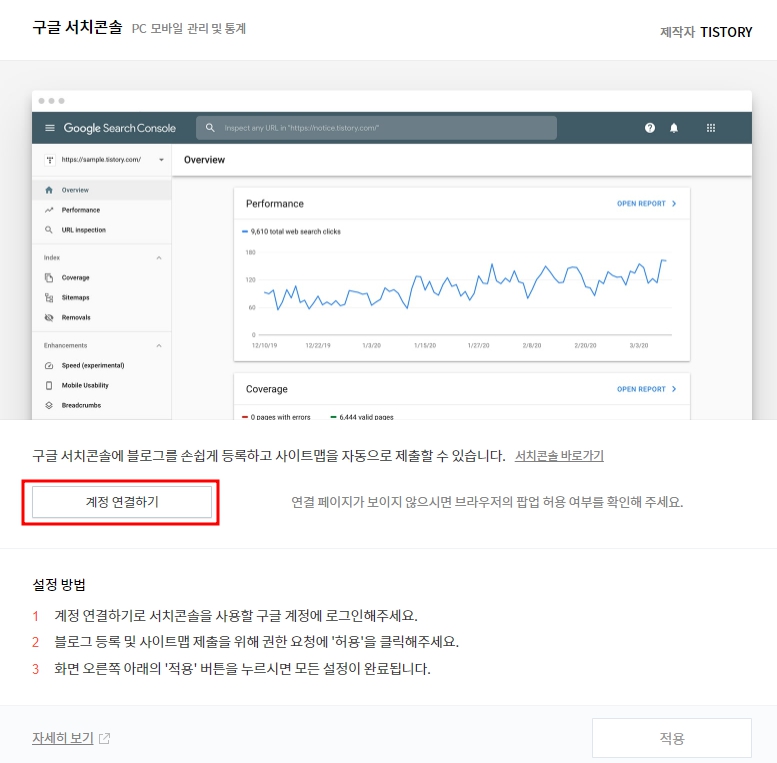Open the 서치콘솔 바로가기 link
Screen dimensions: 777x763
click(559, 455)
